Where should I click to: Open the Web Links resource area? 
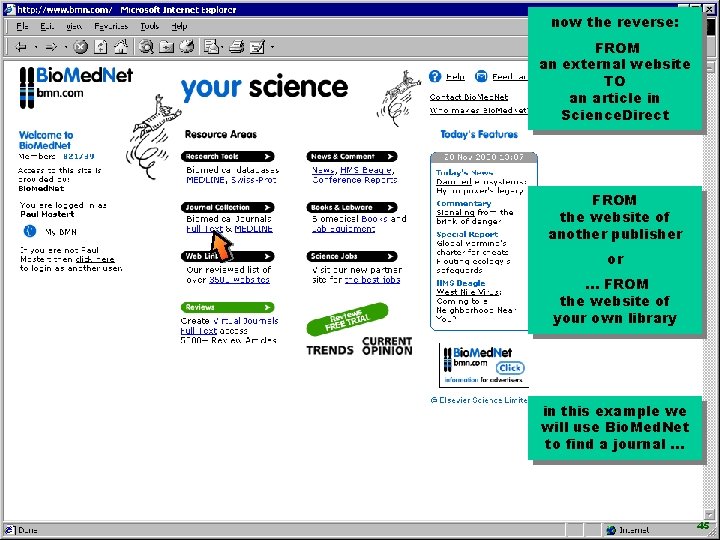228,256
